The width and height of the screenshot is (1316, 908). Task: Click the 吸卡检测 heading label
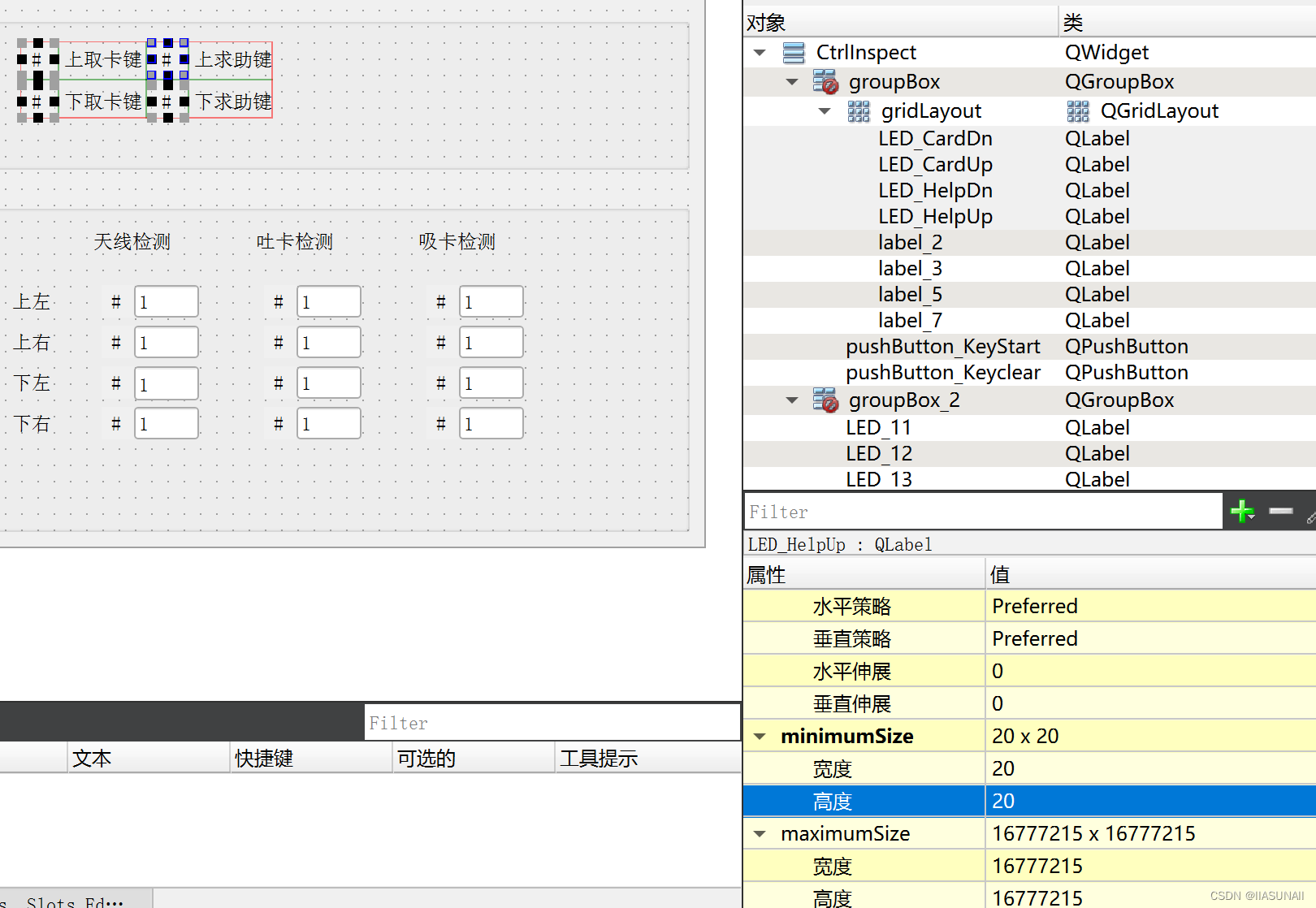(457, 242)
